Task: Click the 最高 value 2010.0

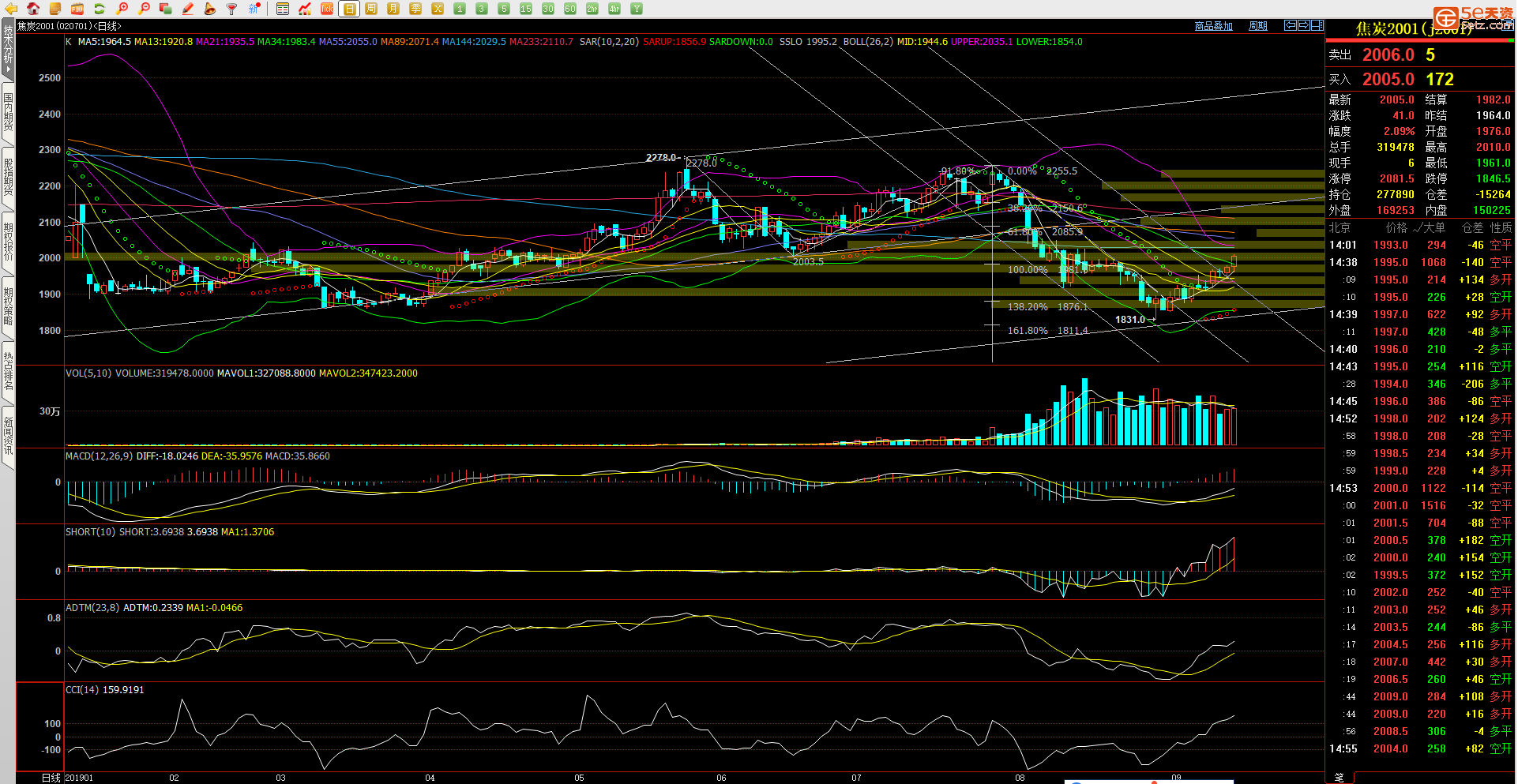Action: click(x=1493, y=148)
